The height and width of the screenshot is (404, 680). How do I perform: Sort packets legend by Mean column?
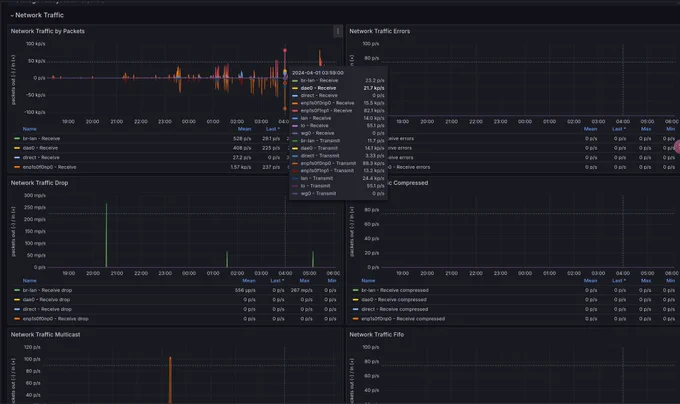coord(244,129)
